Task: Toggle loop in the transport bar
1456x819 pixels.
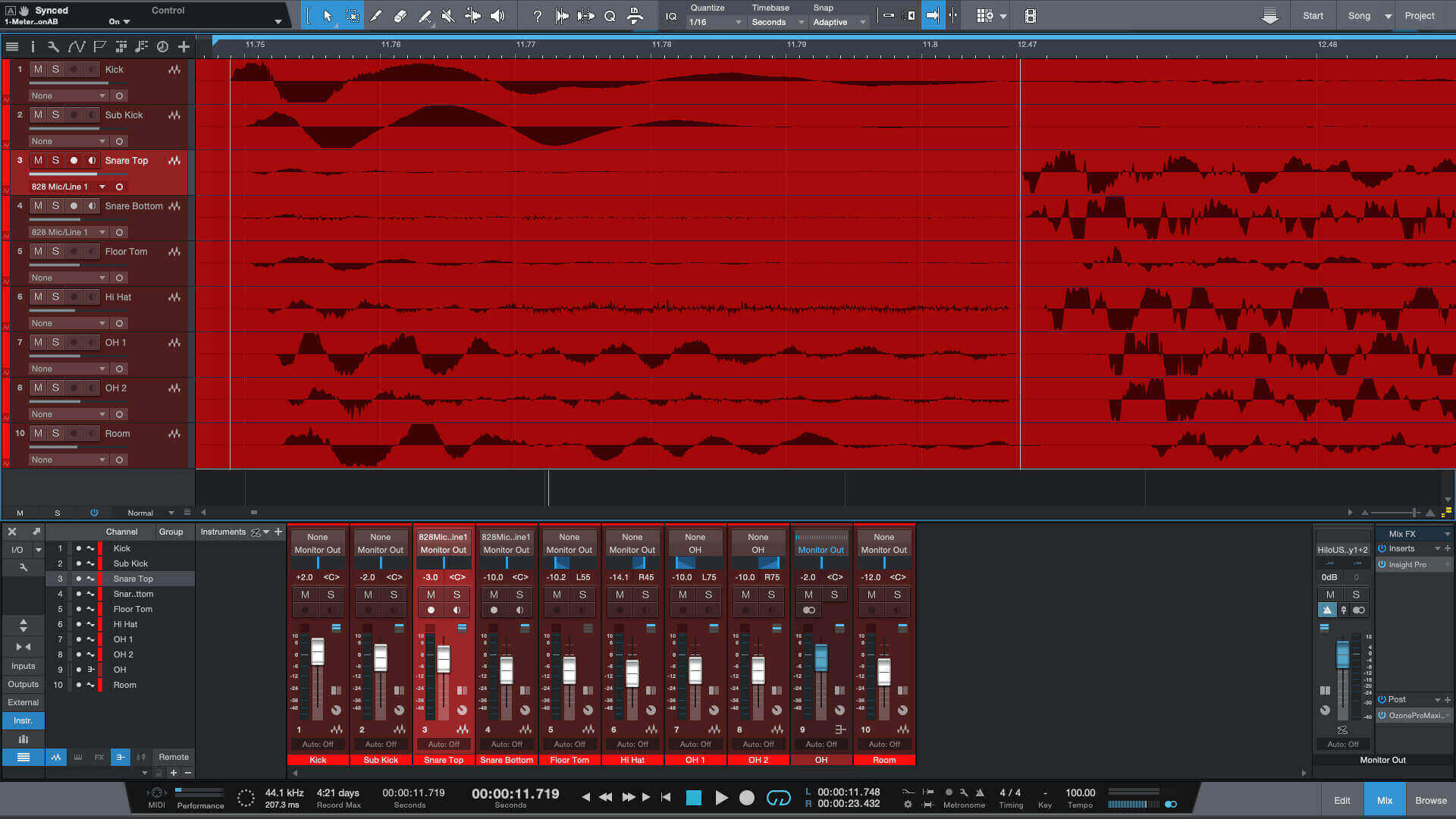Action: (x=778, y=798)
